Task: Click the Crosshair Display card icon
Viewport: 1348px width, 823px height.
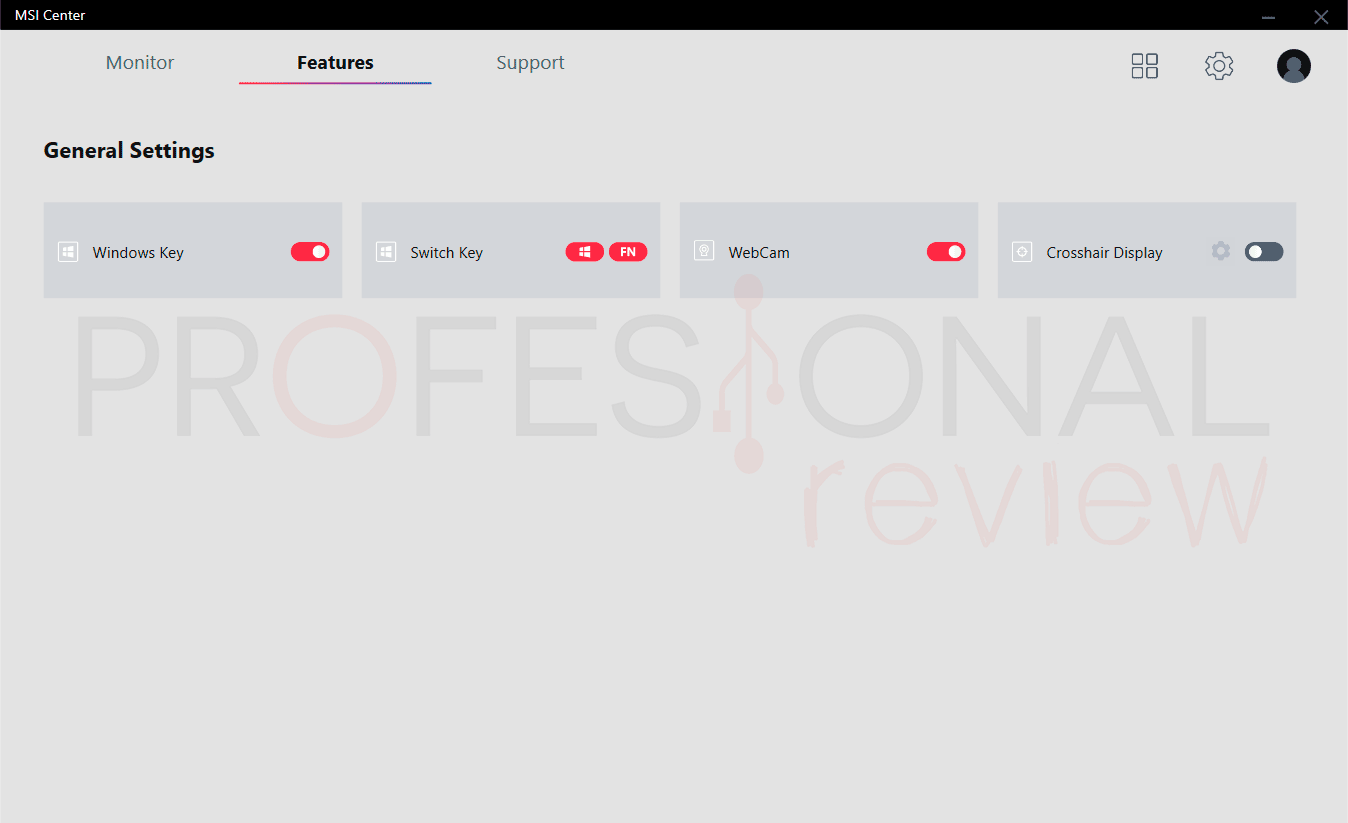Action: [1022, 252]
